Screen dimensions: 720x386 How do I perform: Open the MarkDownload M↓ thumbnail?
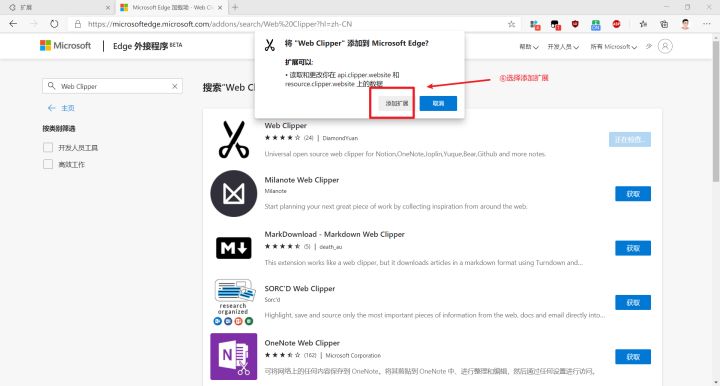(234, 248)
